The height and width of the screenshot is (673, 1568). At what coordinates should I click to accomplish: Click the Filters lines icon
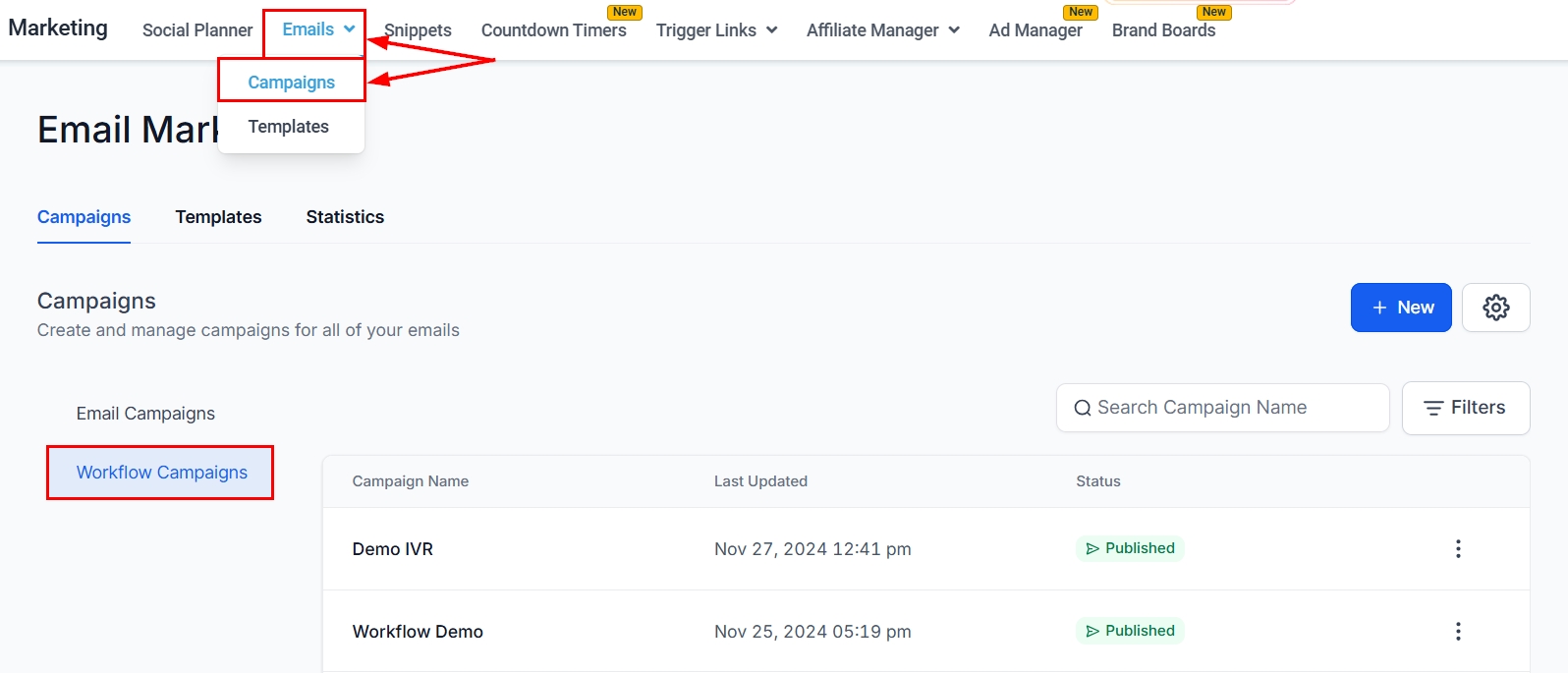(1433, 408)
